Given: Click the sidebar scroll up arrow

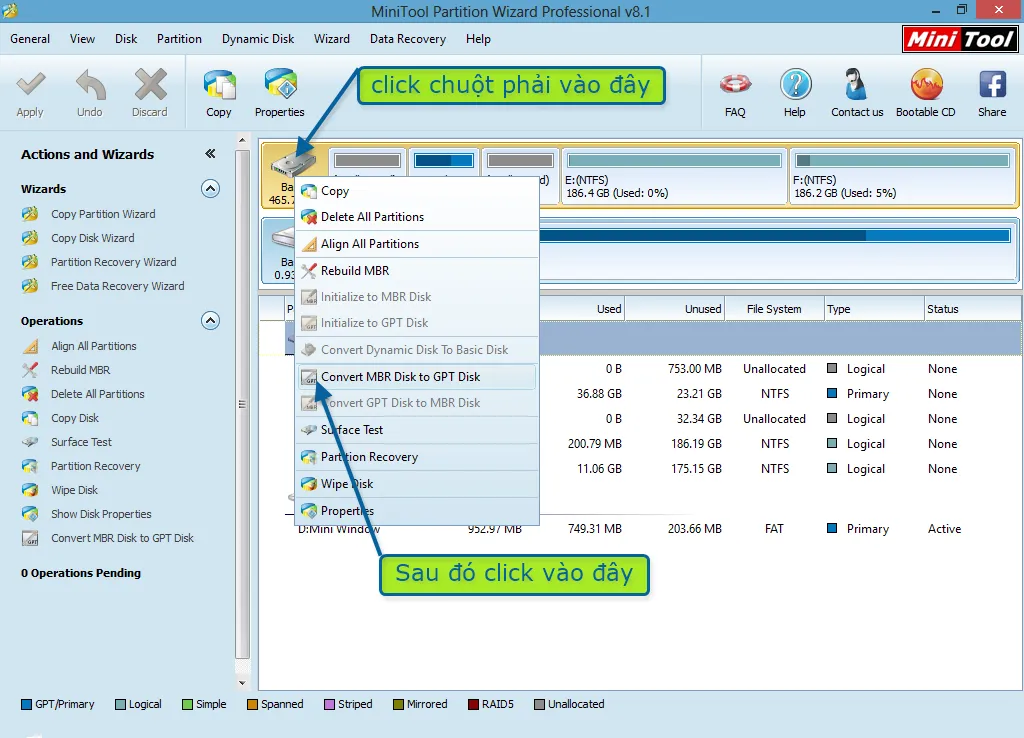Looking at the screenshot, I should pos(242,140).
